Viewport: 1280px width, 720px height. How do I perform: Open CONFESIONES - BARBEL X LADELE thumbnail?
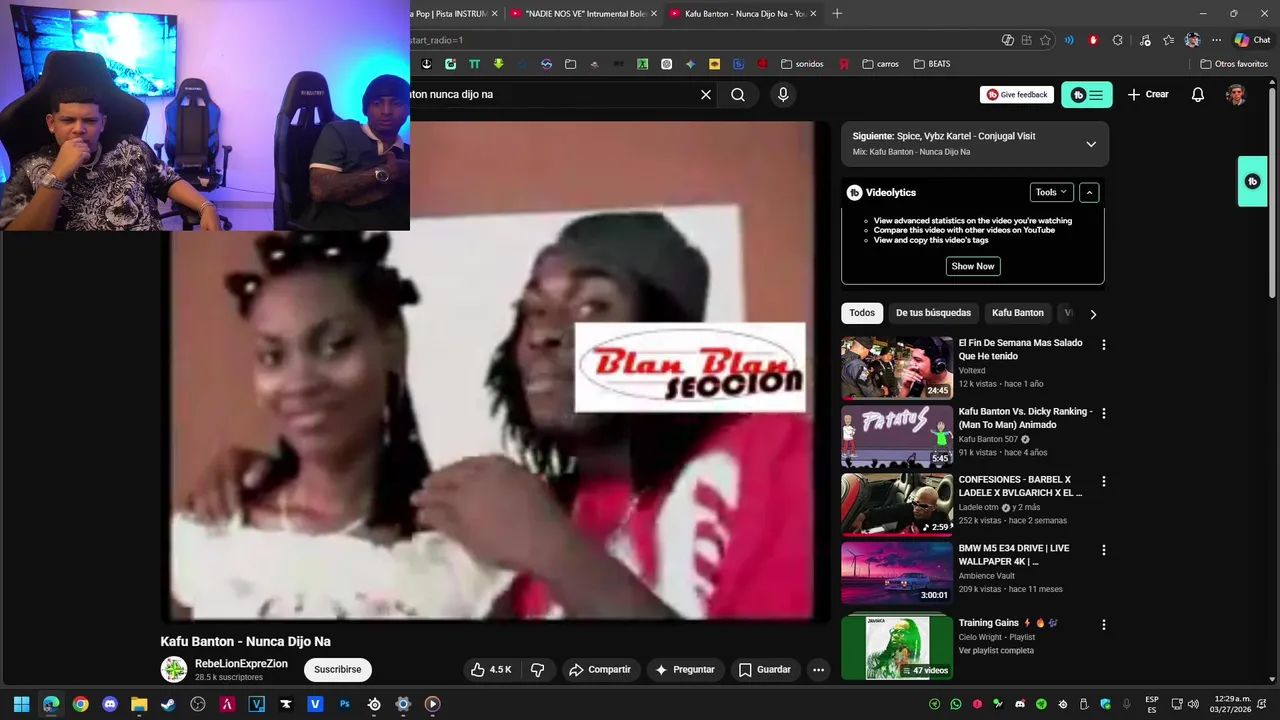tap(897, 505)
